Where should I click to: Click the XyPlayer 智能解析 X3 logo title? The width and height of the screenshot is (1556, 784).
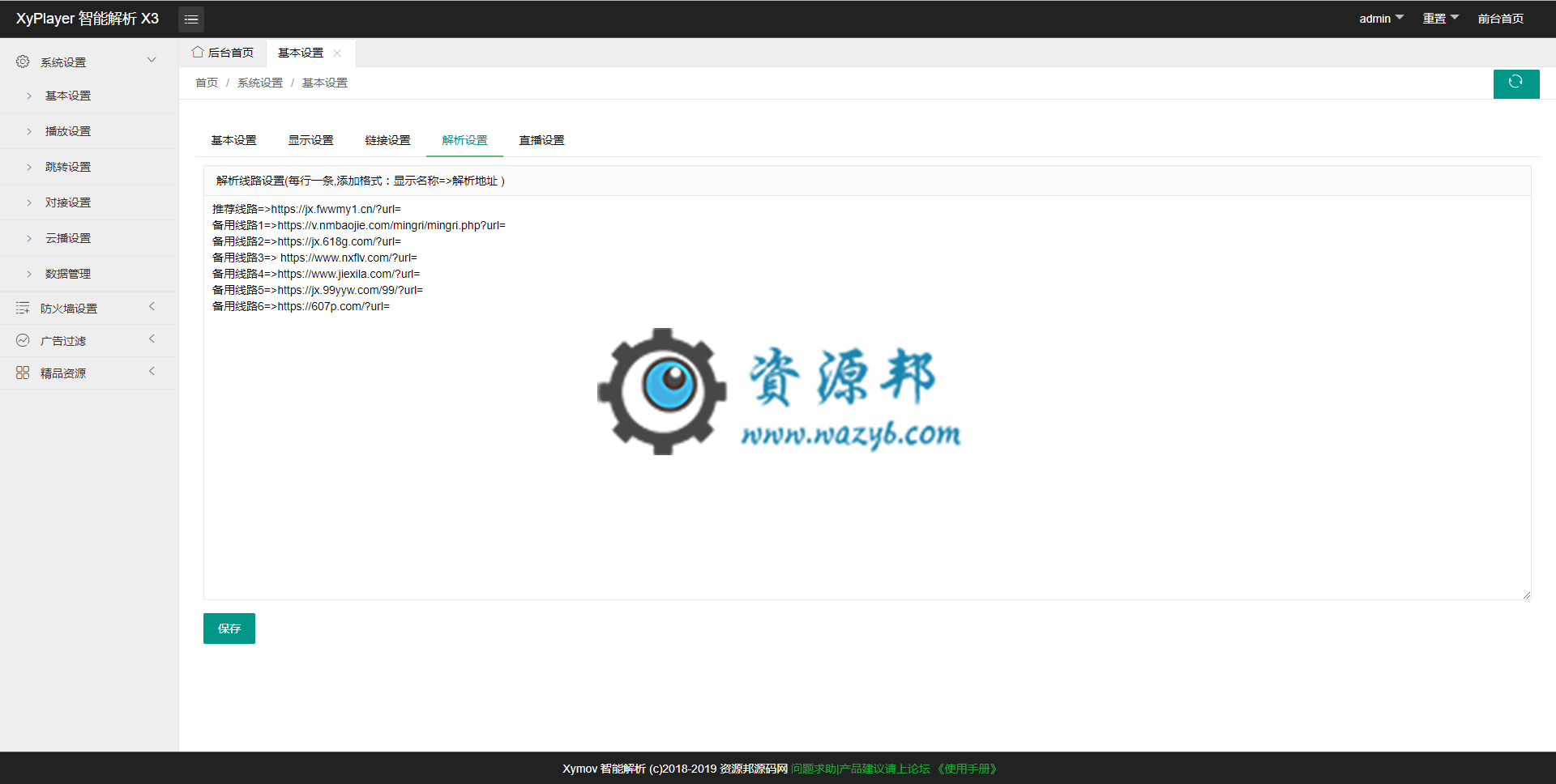tap(88, 19)
